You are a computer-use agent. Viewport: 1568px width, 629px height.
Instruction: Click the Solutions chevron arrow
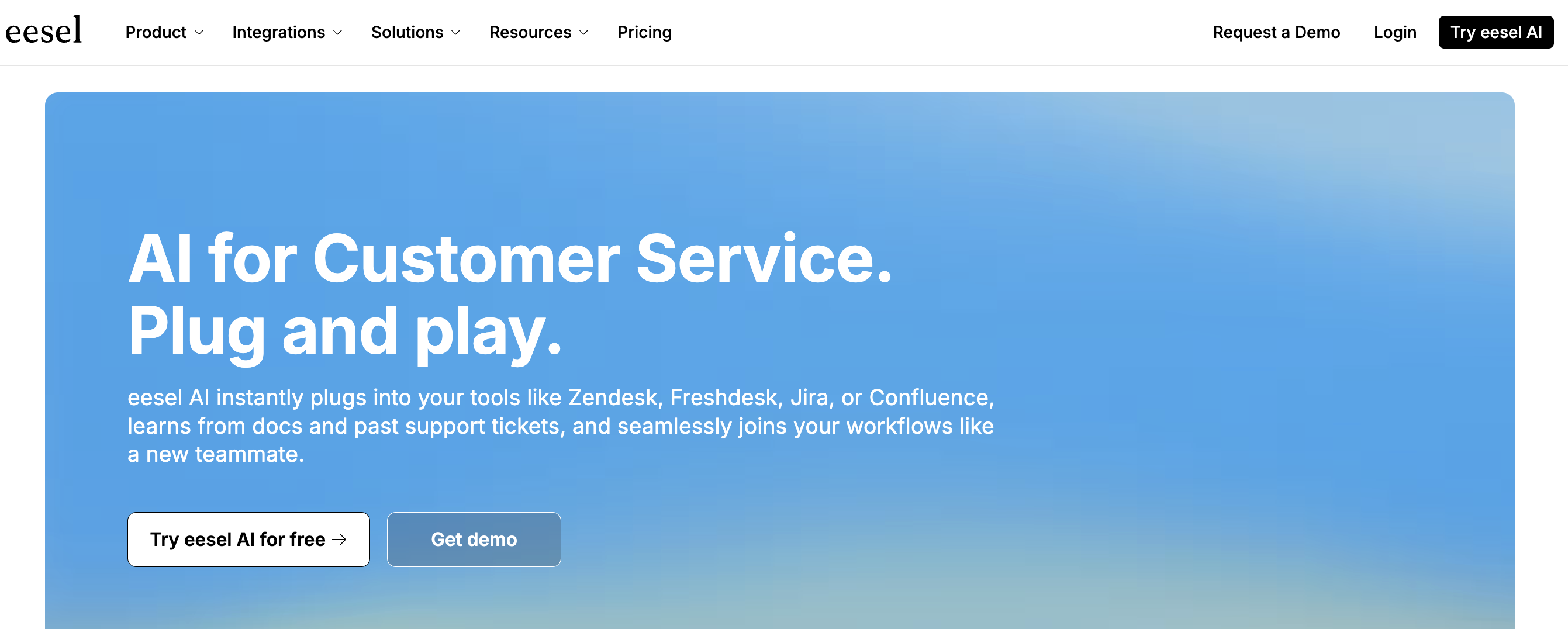tap(456, 33)
